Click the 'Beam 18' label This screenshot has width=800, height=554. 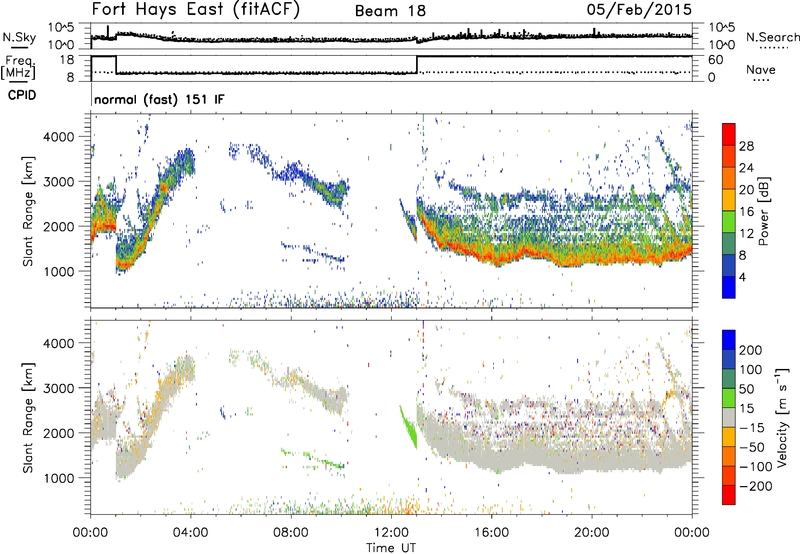click(x=390, y=11)
